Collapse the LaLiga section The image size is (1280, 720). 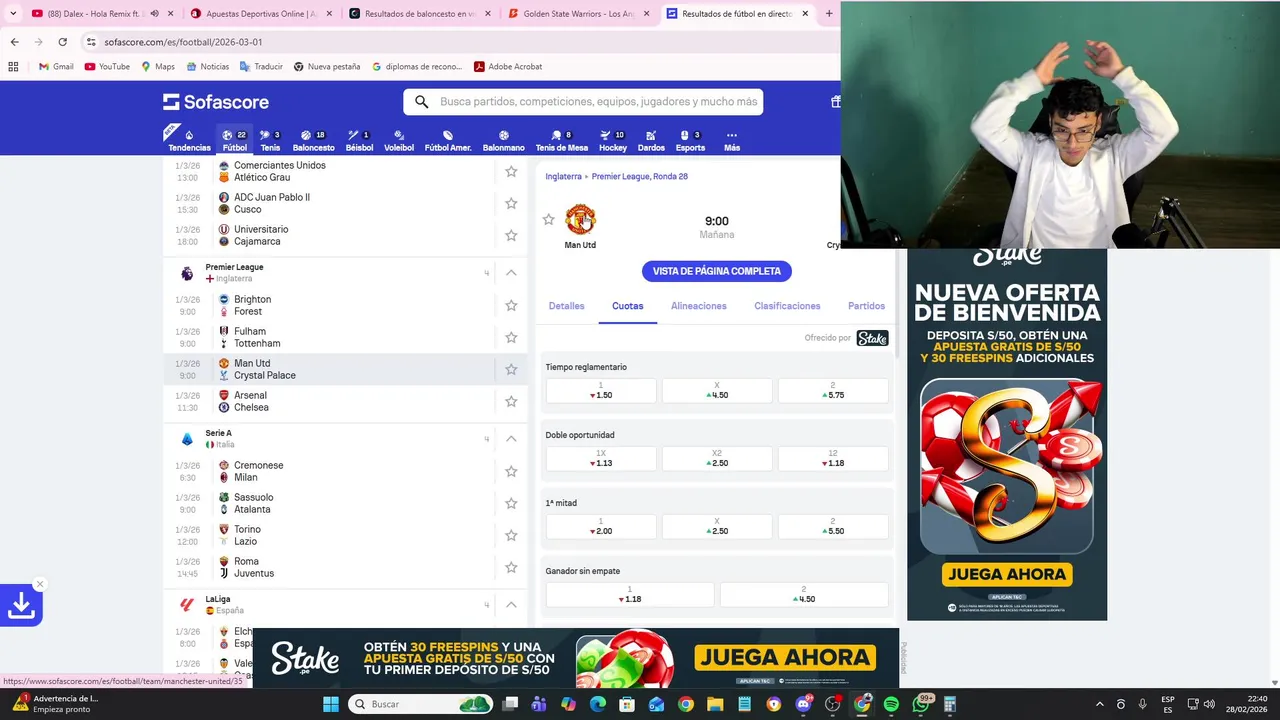(511, 605)
